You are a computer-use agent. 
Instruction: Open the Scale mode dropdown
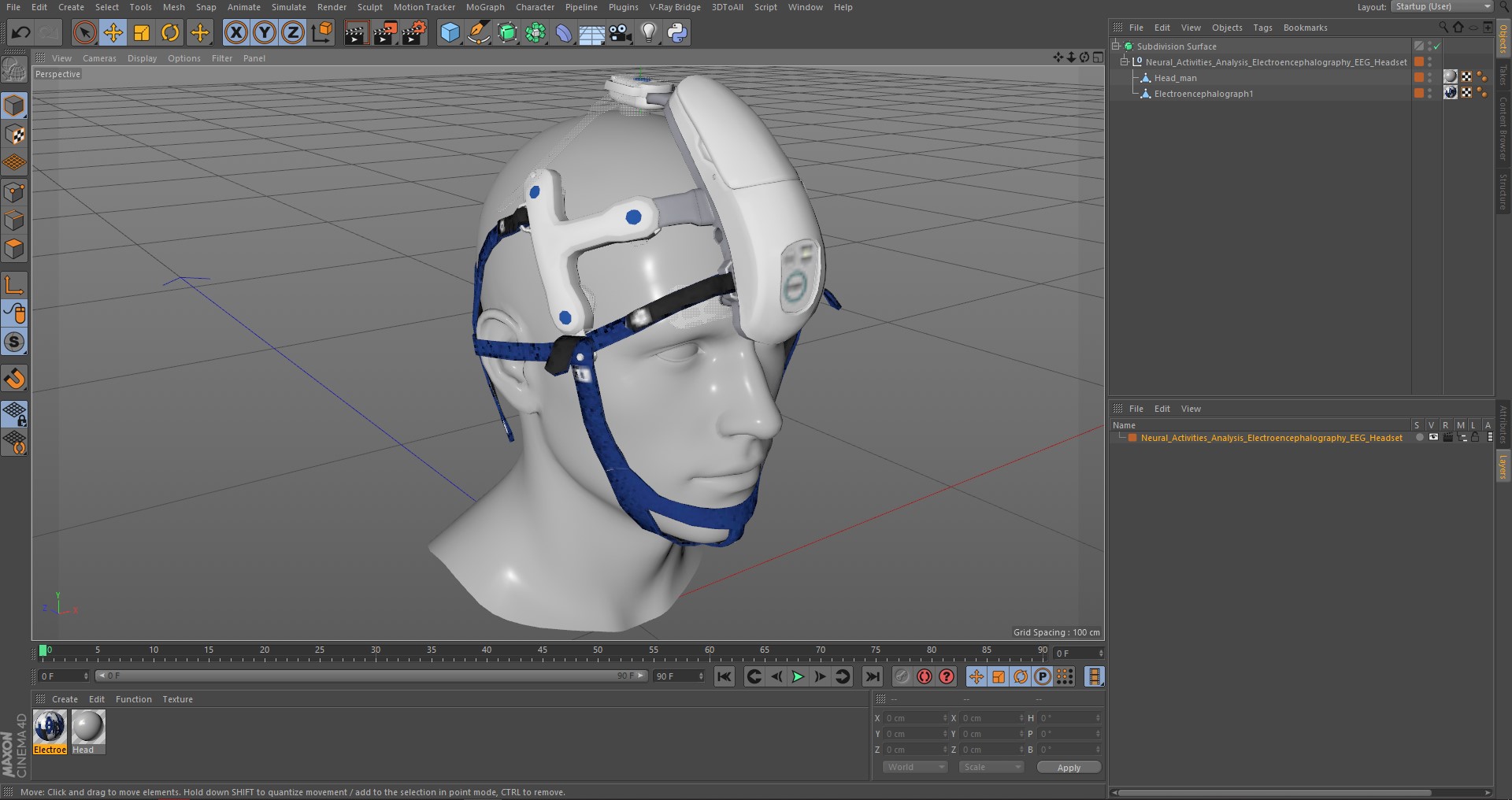click(991, 767)
